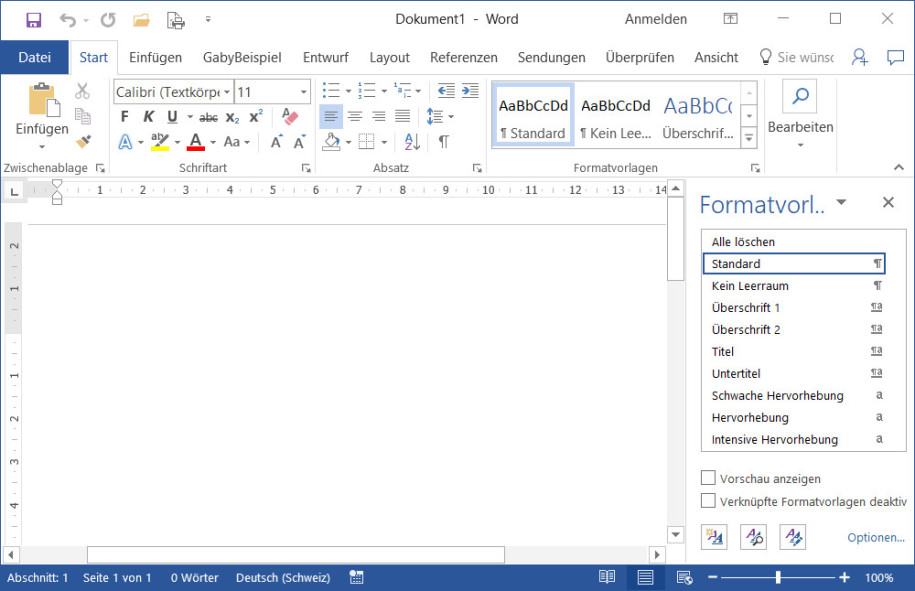Toggle bold formatting (F)
Viewport: 915px width, 591px height.
[x=124, y=117]
